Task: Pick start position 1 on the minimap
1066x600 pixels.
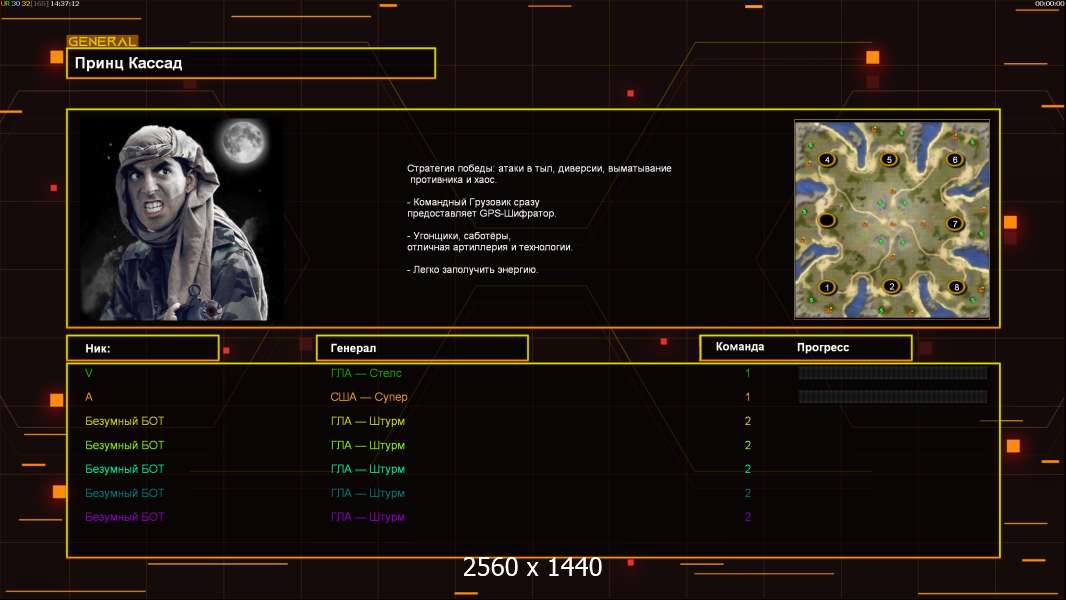Action: [x=827, y=287]
